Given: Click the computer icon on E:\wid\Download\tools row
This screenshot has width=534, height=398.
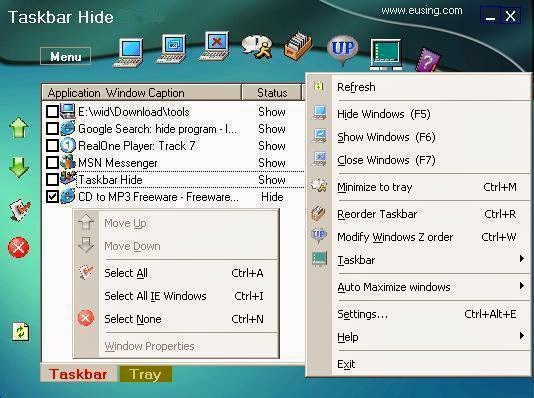Looking at the screenshot, I should pos(68,111).
